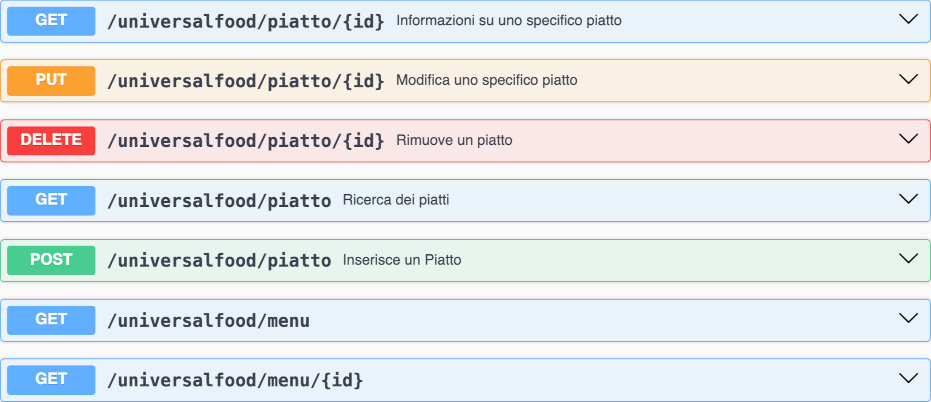The width and height of the screenshot is (931, 402).
Task: Click the green POST method badge
Action: [51, 260]
